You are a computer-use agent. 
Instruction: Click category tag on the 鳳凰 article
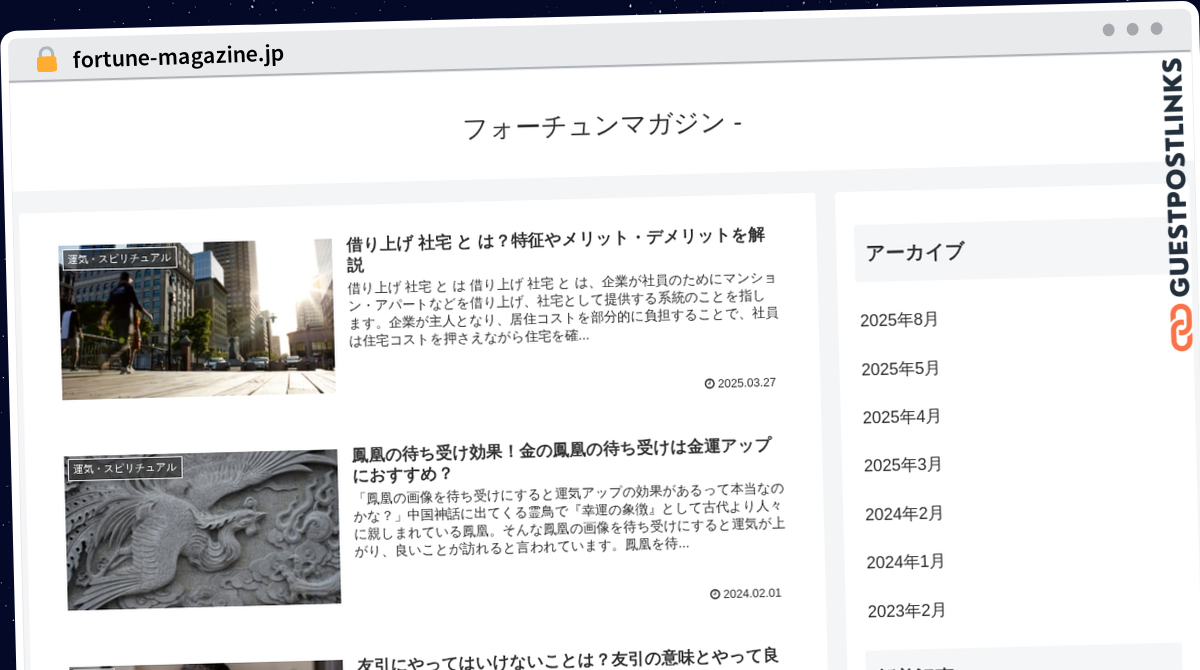tap(125, 468)
